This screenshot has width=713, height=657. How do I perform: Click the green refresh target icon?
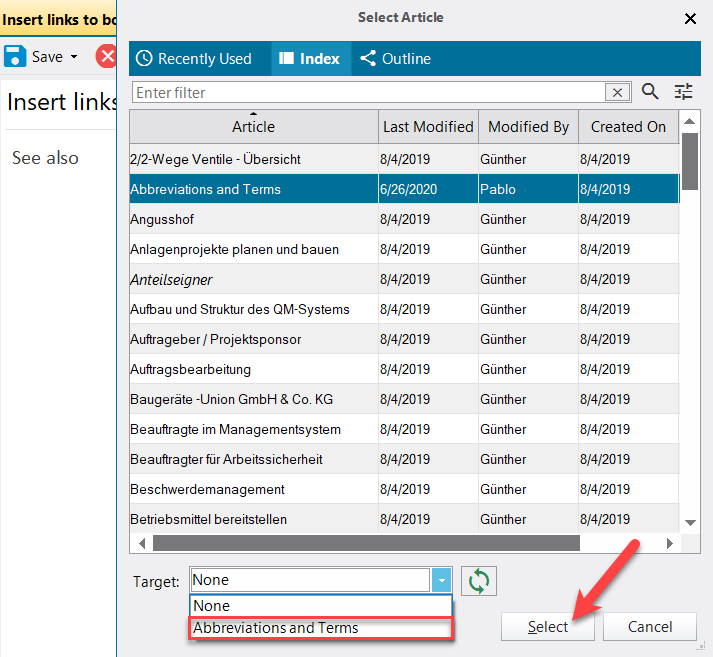[479, 580]
